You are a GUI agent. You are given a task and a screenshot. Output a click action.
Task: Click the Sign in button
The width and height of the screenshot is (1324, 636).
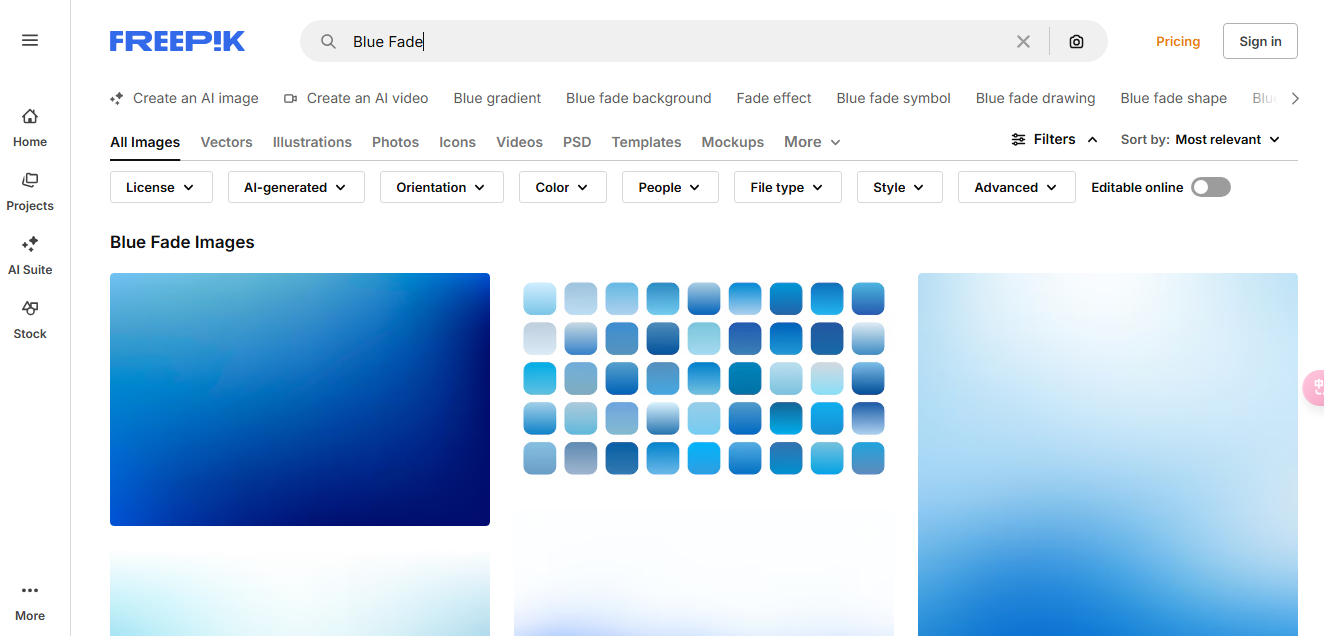1259,41
